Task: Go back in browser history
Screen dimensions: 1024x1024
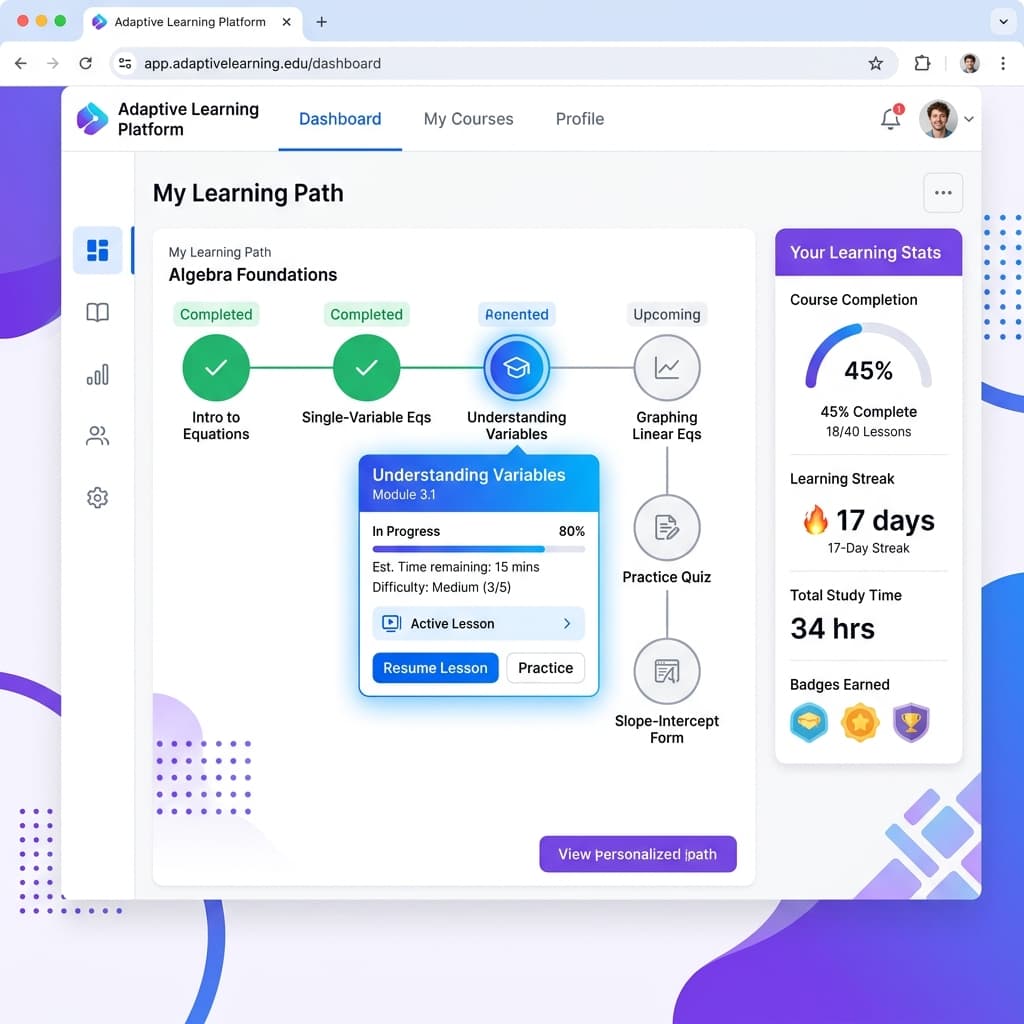Action: point(21,63)
